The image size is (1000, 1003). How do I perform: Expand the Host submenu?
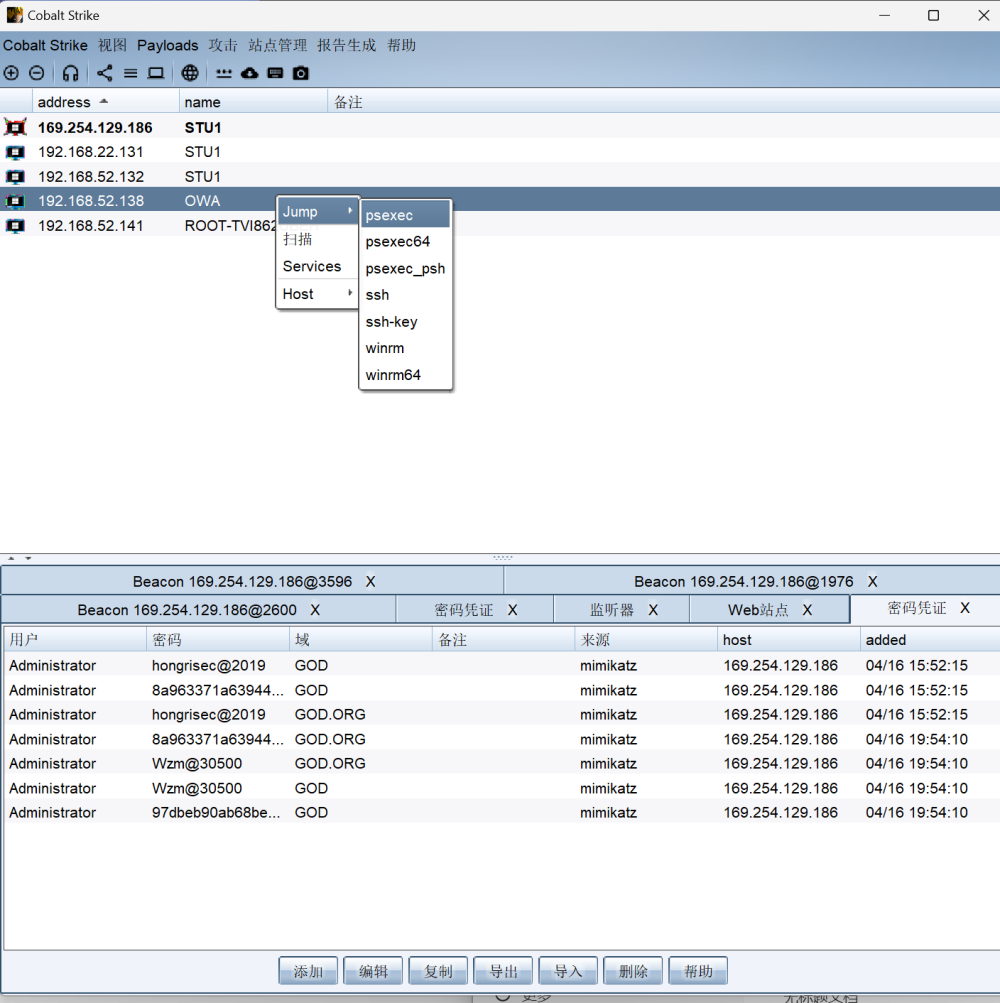click(x=316, y=294)
